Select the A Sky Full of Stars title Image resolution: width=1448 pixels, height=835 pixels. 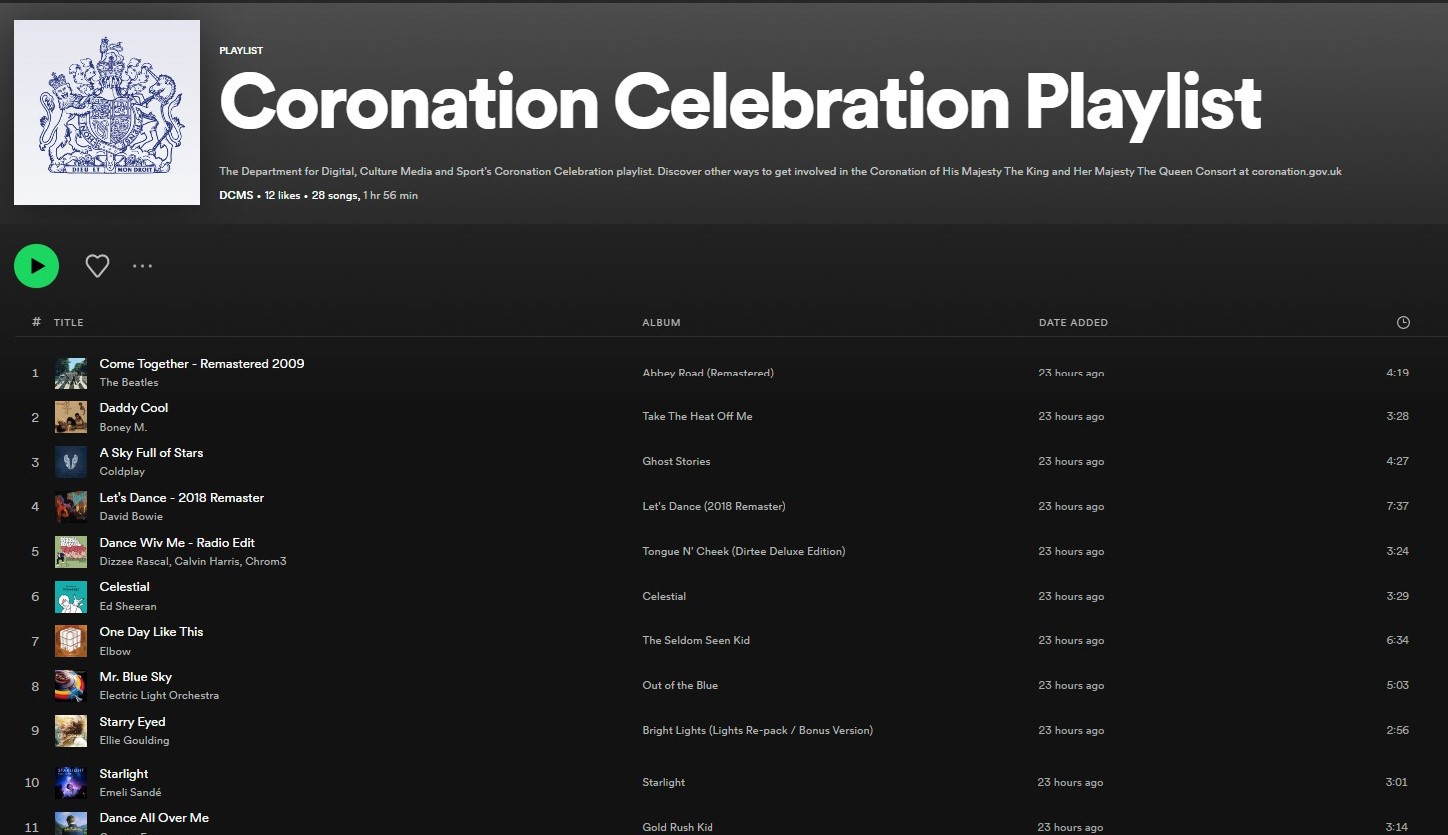(151, 453)
